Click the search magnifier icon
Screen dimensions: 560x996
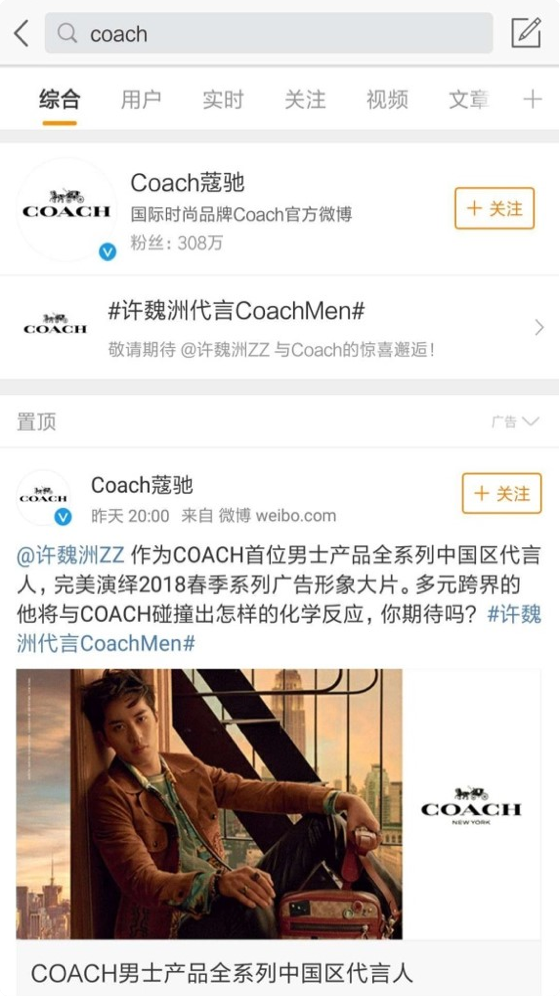click(67, 33)
